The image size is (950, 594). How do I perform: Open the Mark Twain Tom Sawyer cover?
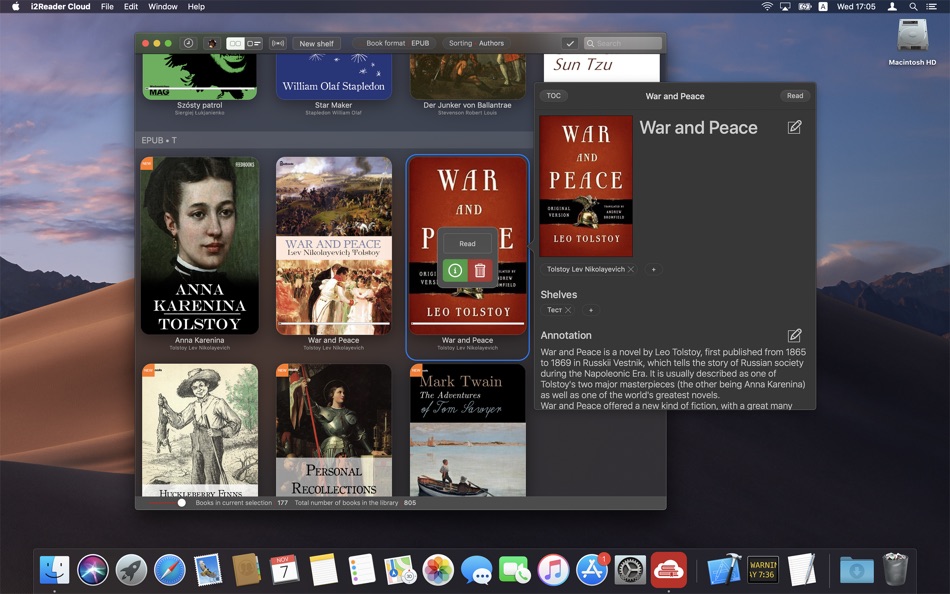tap(468, 430)
